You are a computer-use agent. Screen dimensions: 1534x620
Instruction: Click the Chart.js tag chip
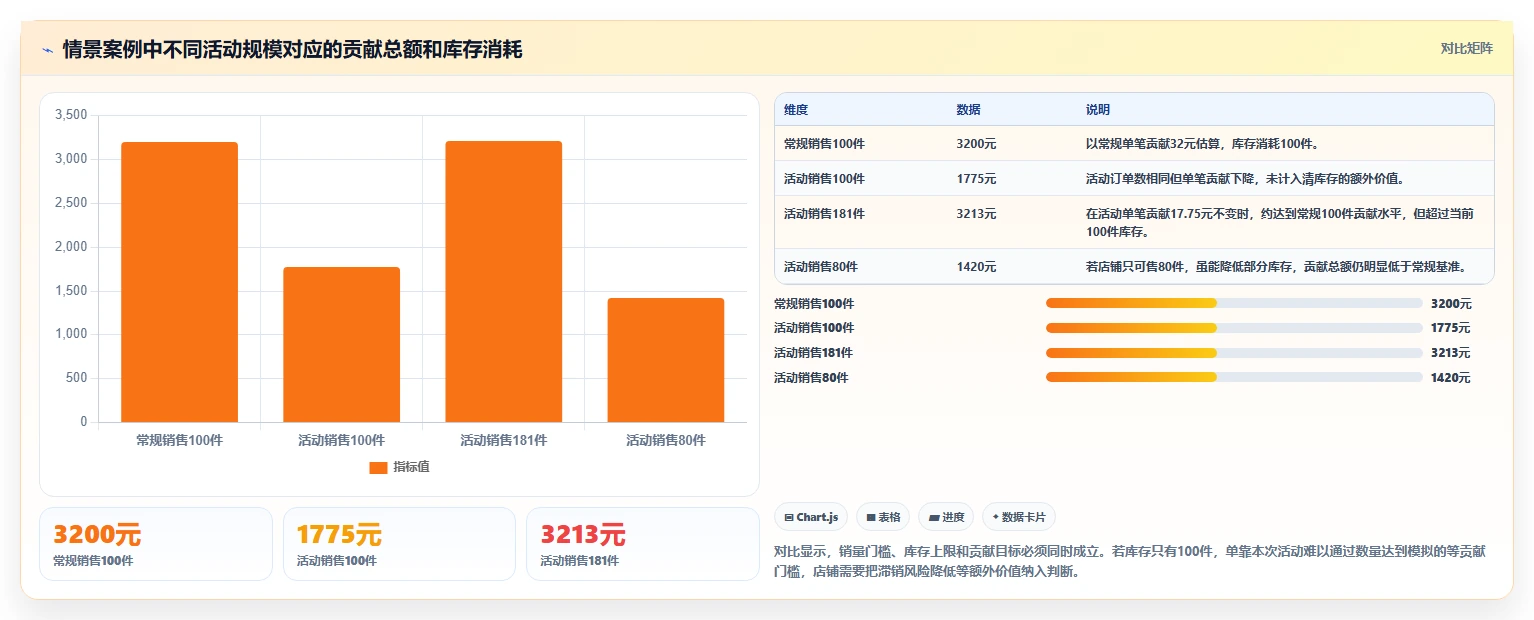812,517
